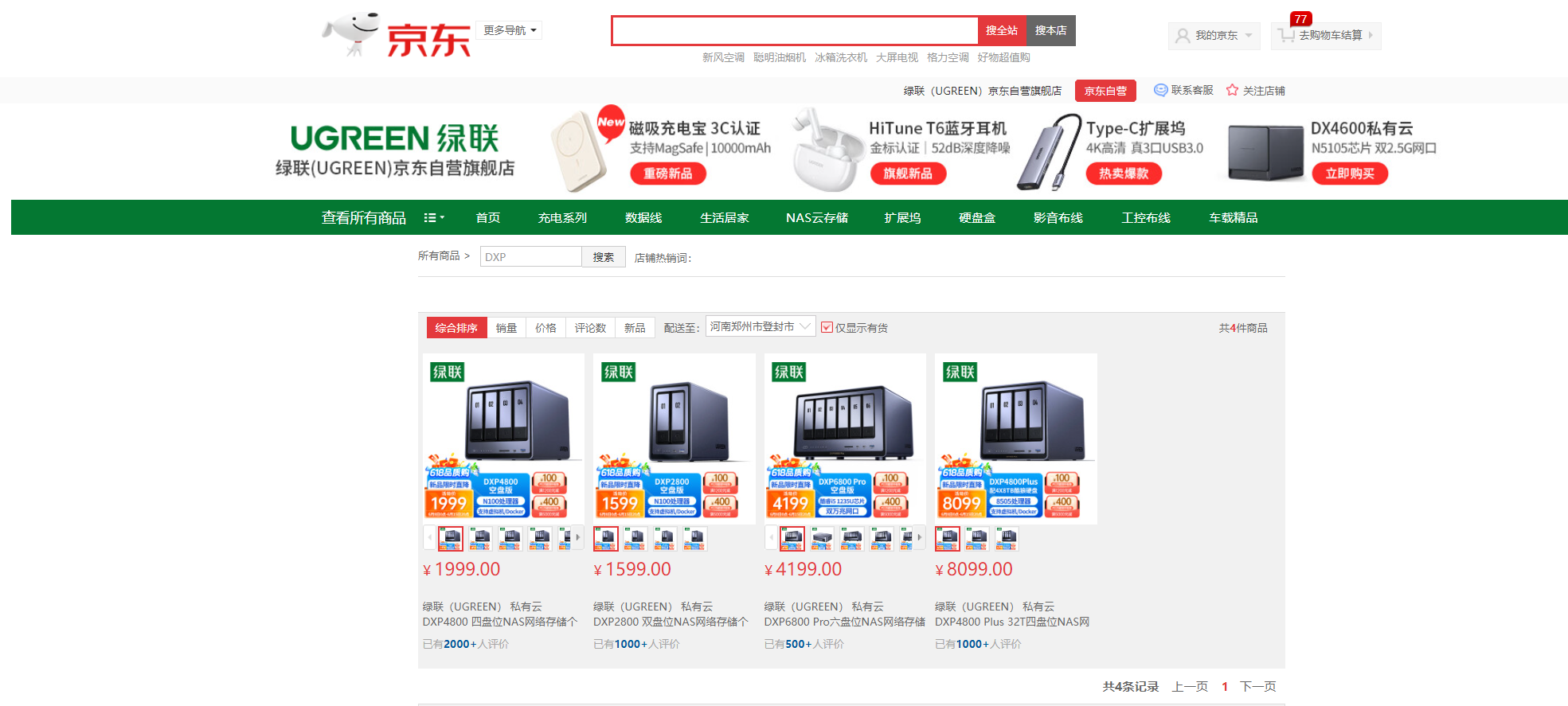
Task: Click the 关注店铺 star icon
Action: point(1232,90)
